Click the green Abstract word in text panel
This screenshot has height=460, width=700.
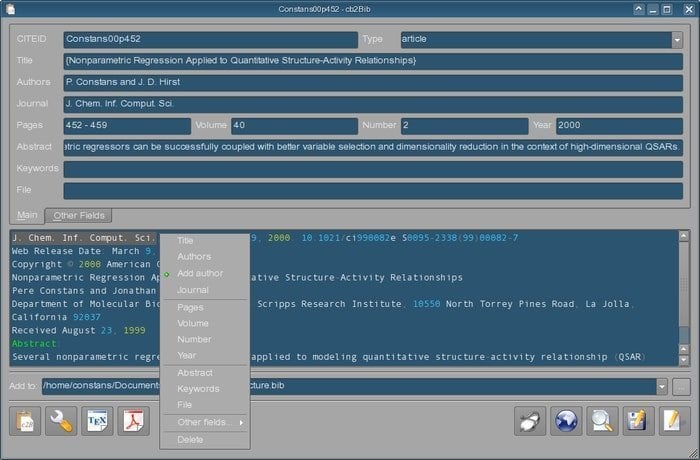point(34,343)
